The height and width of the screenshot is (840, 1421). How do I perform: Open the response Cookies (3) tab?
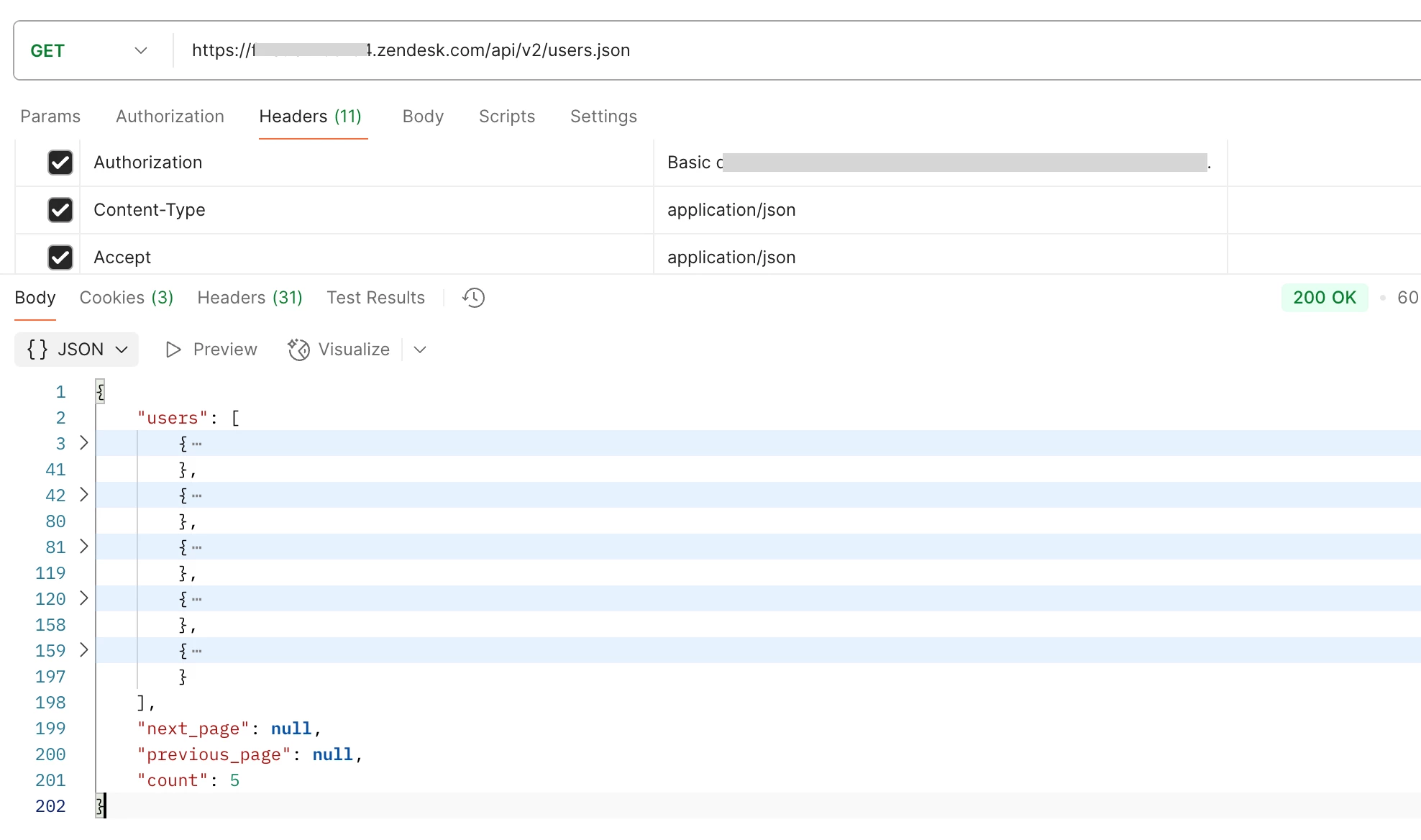(x=126, y=298)
